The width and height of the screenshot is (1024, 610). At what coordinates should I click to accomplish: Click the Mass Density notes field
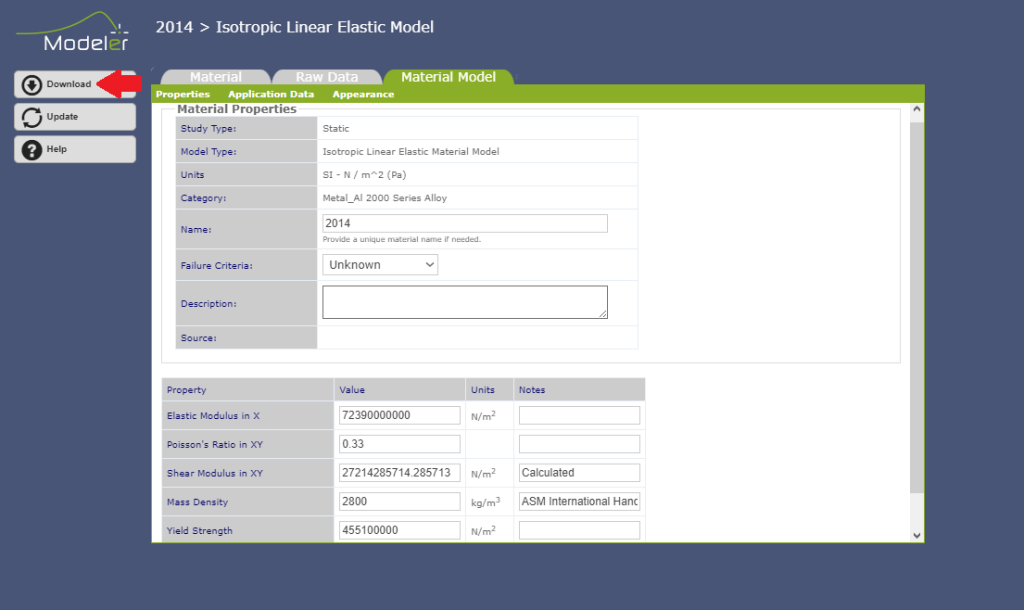click(x=579, y=502)
